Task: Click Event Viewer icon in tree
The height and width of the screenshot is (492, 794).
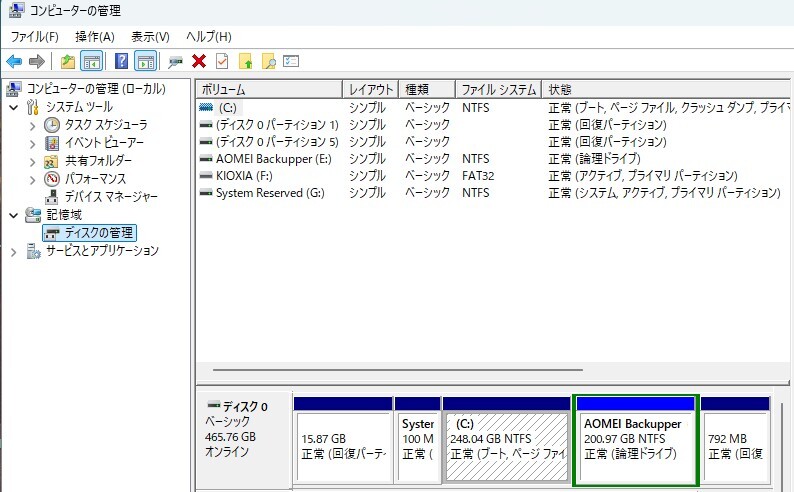Action: coord(52,143)
